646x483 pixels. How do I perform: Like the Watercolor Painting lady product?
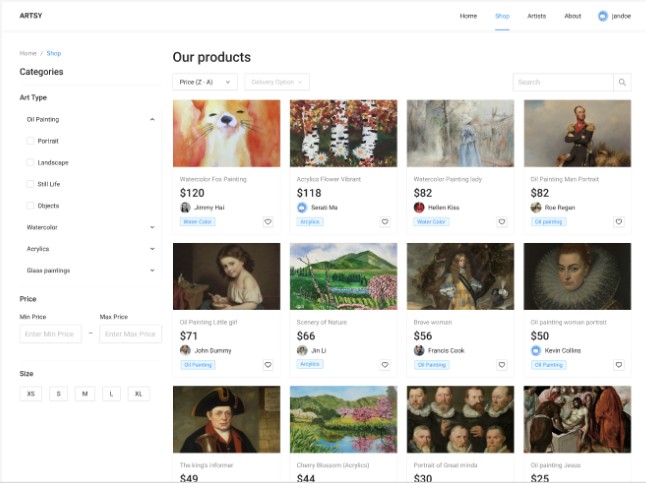502,222
